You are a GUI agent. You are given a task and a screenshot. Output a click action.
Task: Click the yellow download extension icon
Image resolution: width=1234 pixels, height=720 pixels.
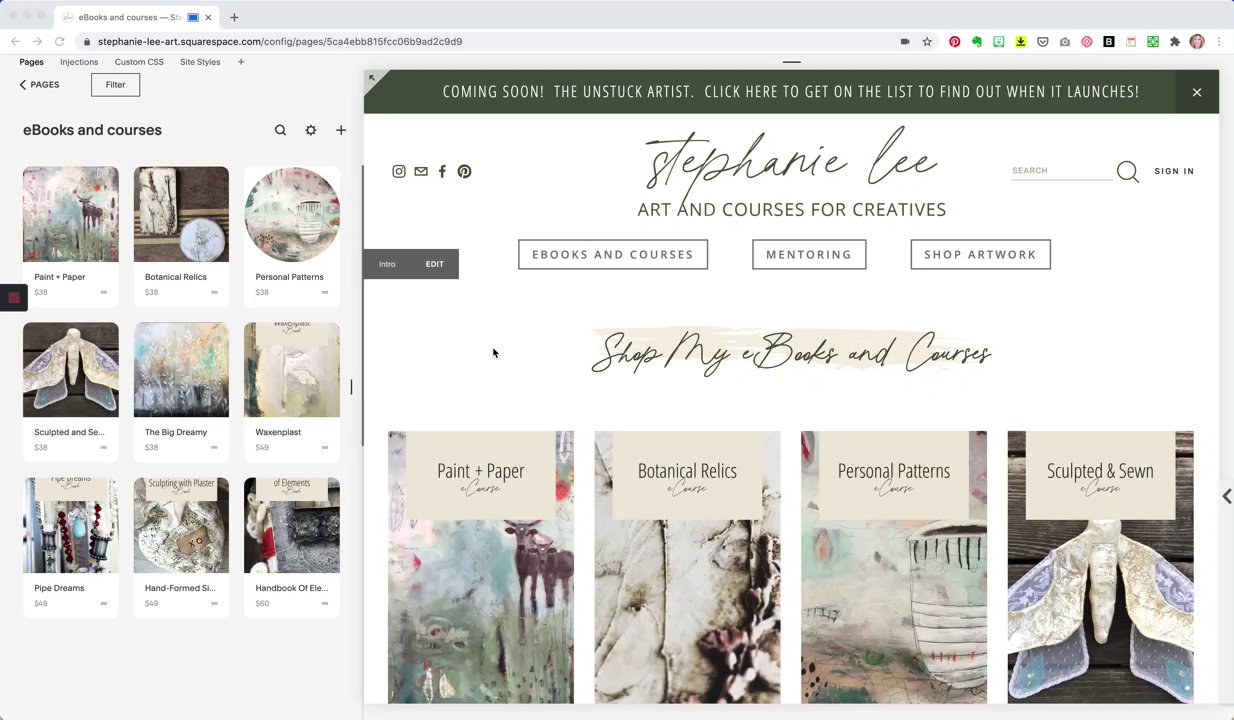(x=1021, y=42)
